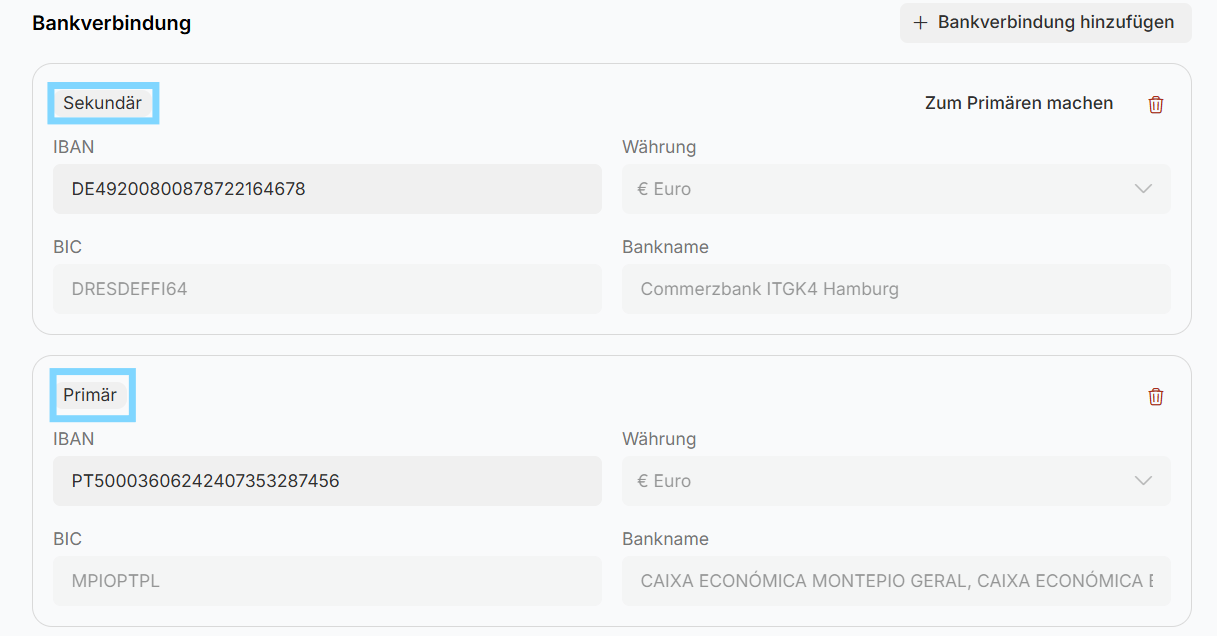Click the Primär badge
1217x636 pixels.
click(90, 395)
